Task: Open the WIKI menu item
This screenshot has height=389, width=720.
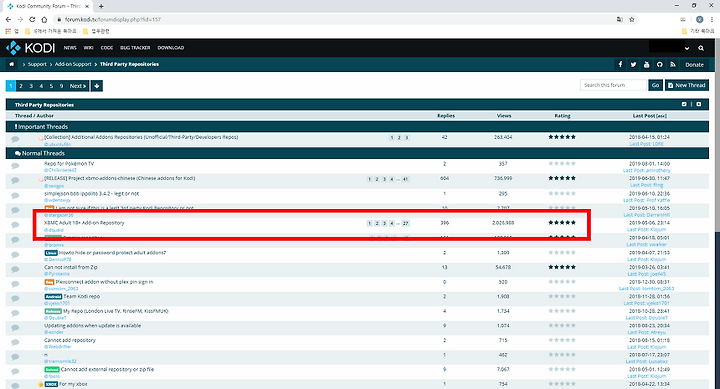Action: point(89,48)
